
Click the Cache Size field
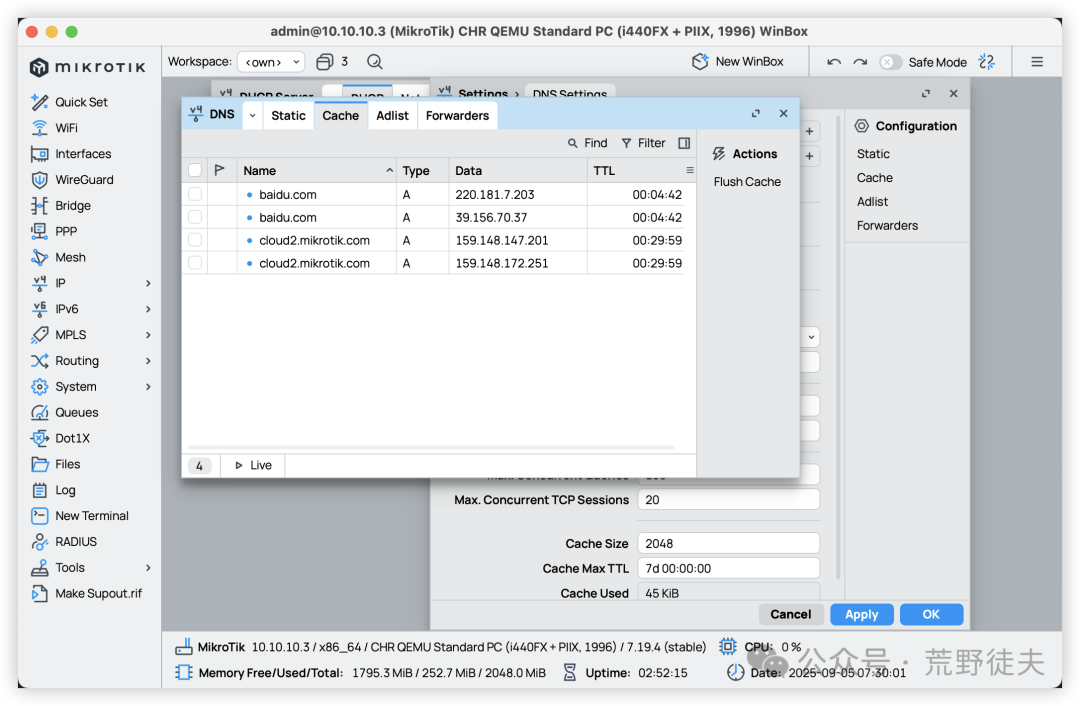point(729,543)
